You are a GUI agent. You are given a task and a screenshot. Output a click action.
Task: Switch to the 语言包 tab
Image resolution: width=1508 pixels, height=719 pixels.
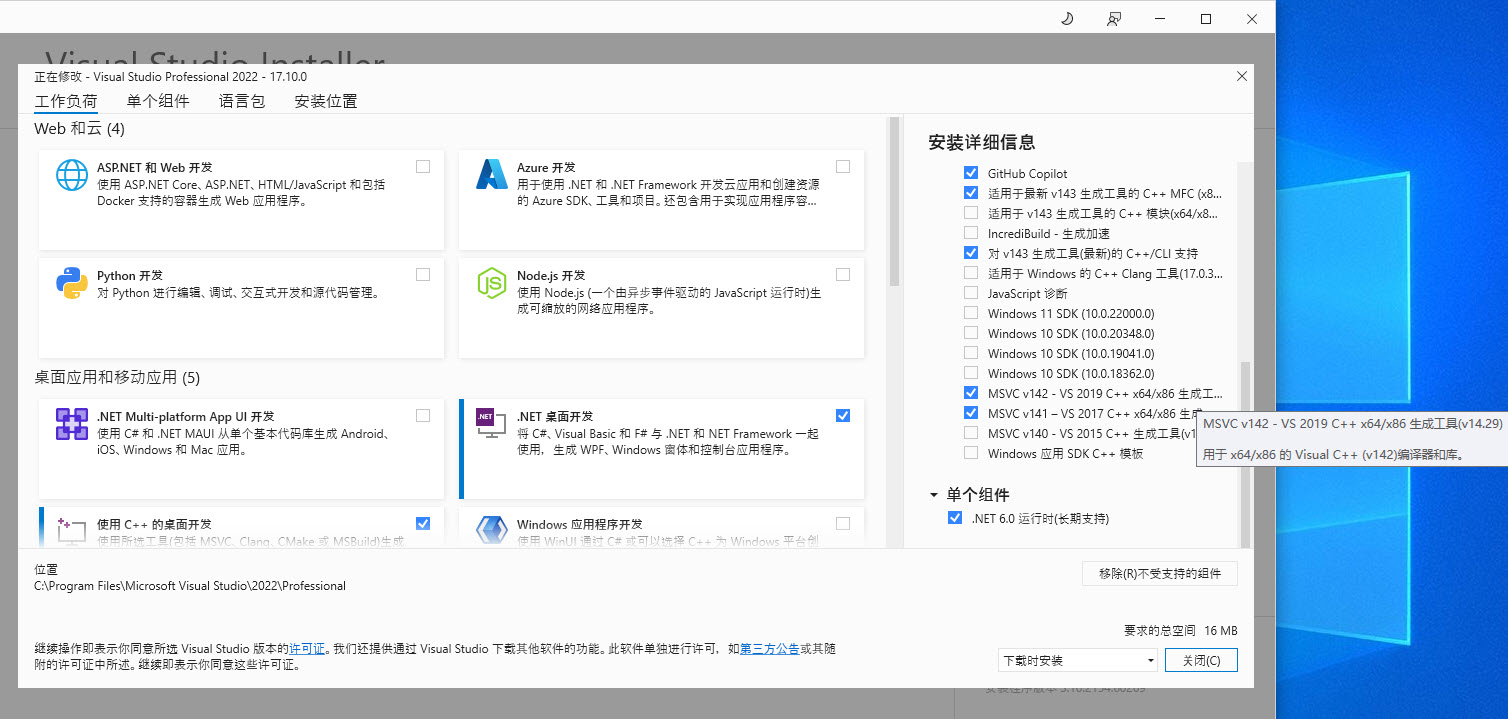point(242,101)
